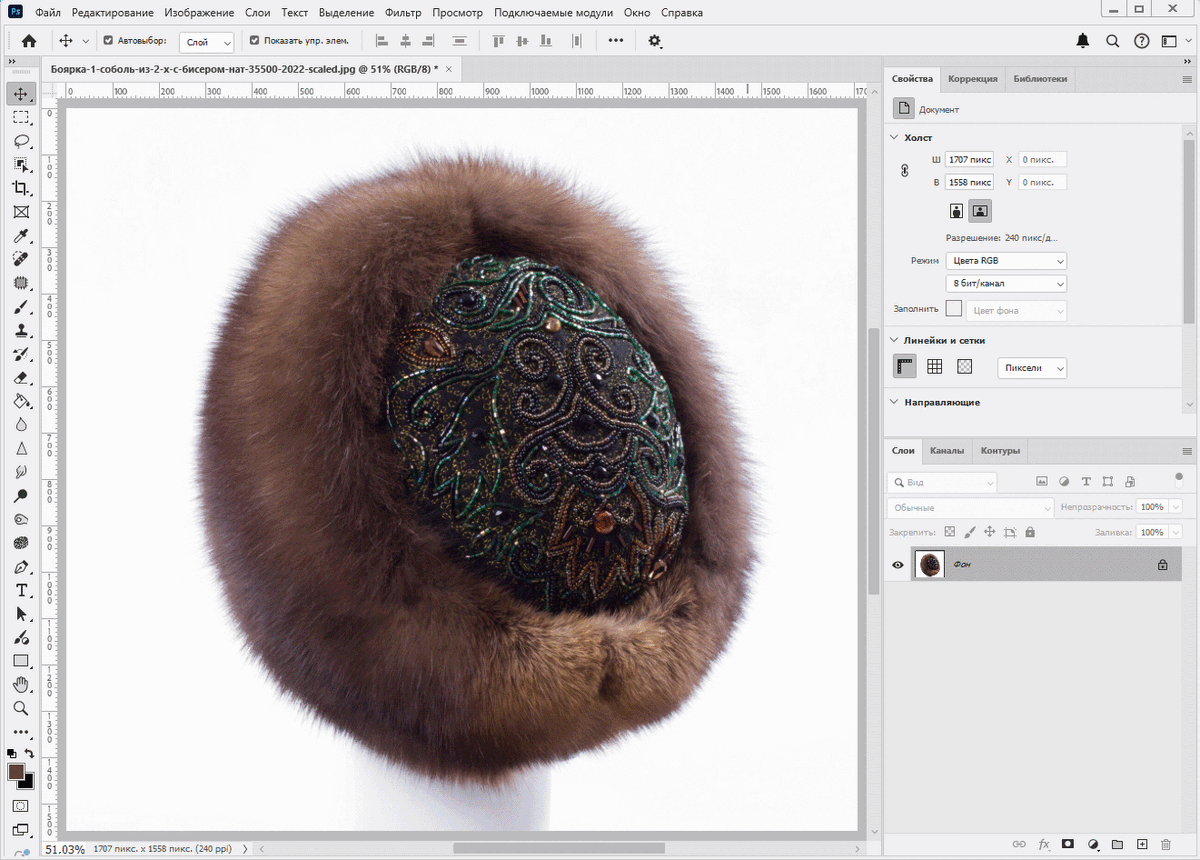Click the foreground color swatch
The image size is (1200, 860).
[17, 772]
